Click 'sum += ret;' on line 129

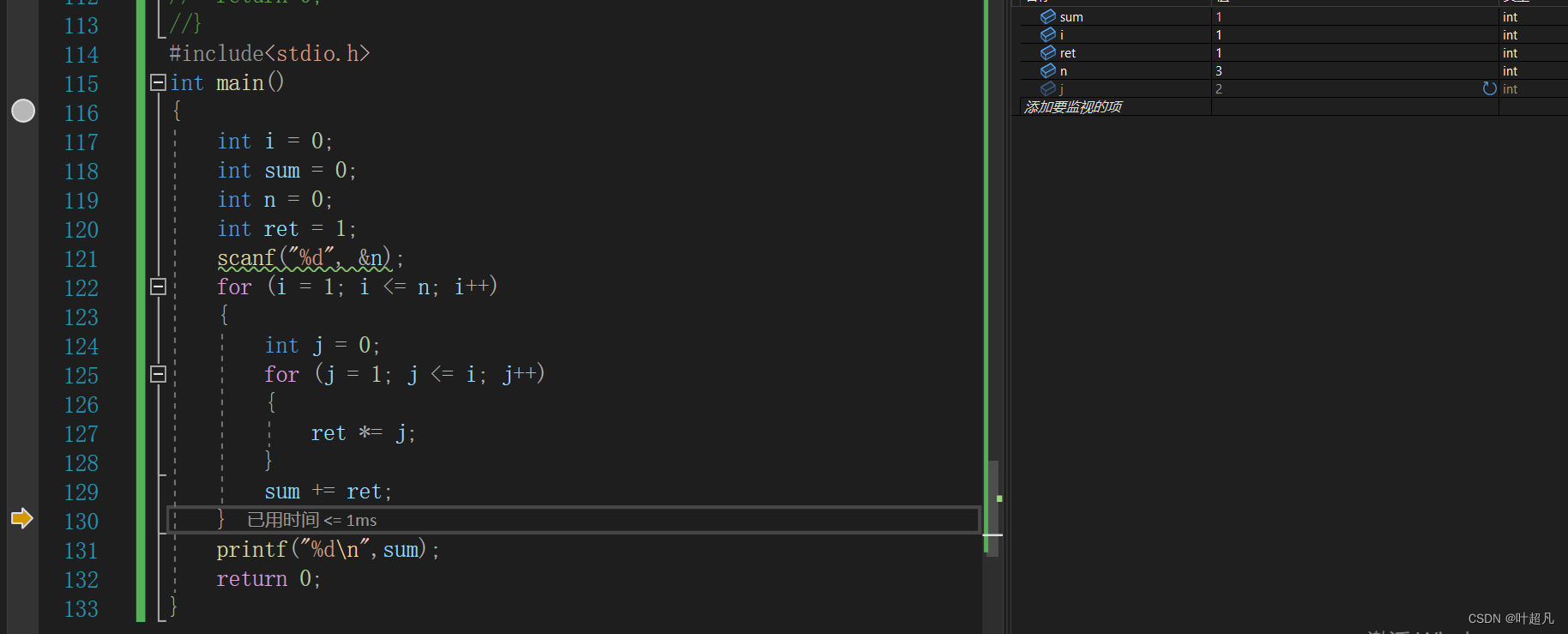[329, 492]
